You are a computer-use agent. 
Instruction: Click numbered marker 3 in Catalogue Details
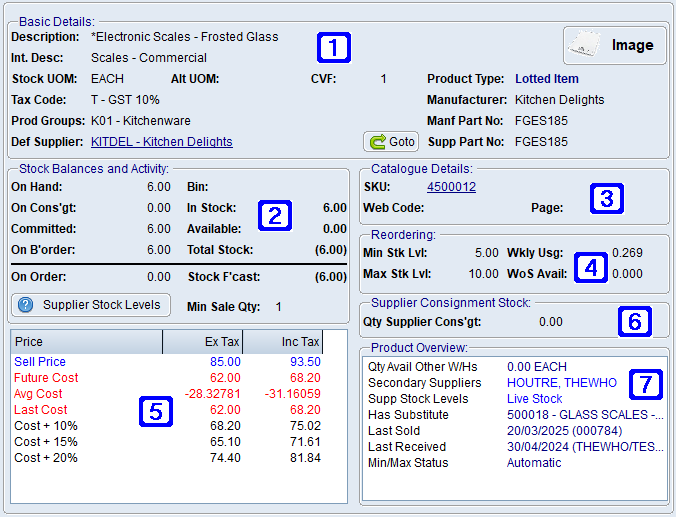(x=606, y=198)
